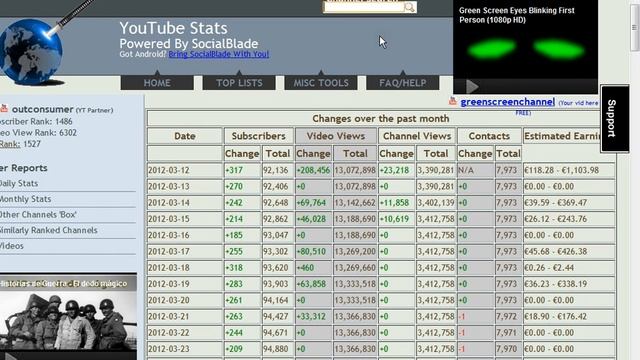This screenshot has width=640, height=360.
Task: Click 'Changes over the past month' heading
Action: [x=380, y=119]
